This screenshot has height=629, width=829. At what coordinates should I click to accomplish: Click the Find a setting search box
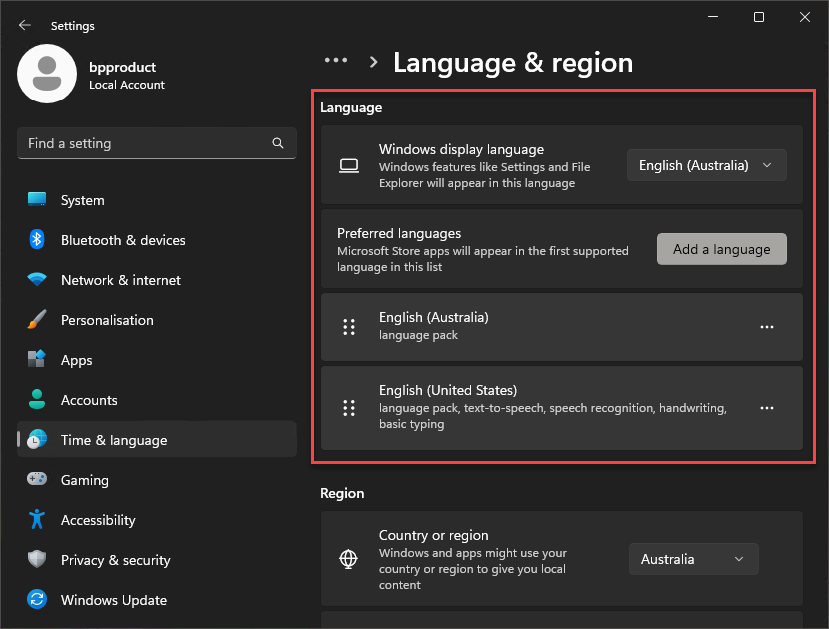point(157,143)
